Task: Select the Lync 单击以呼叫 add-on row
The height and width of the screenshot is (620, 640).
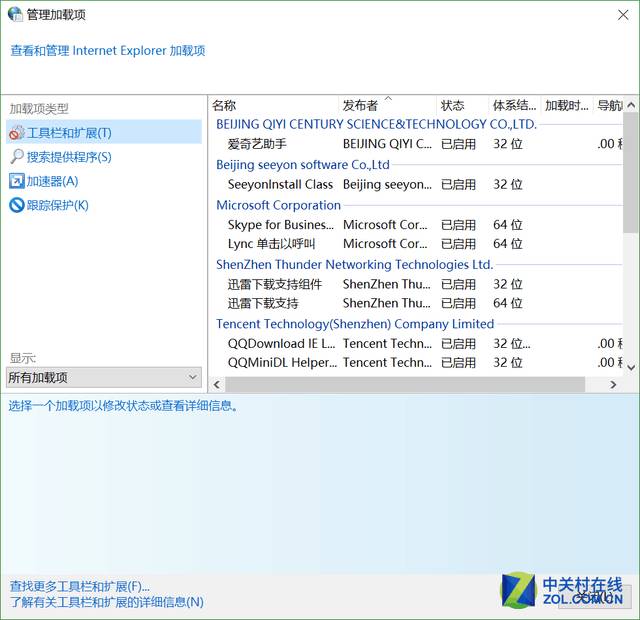Action: point(416,244)
